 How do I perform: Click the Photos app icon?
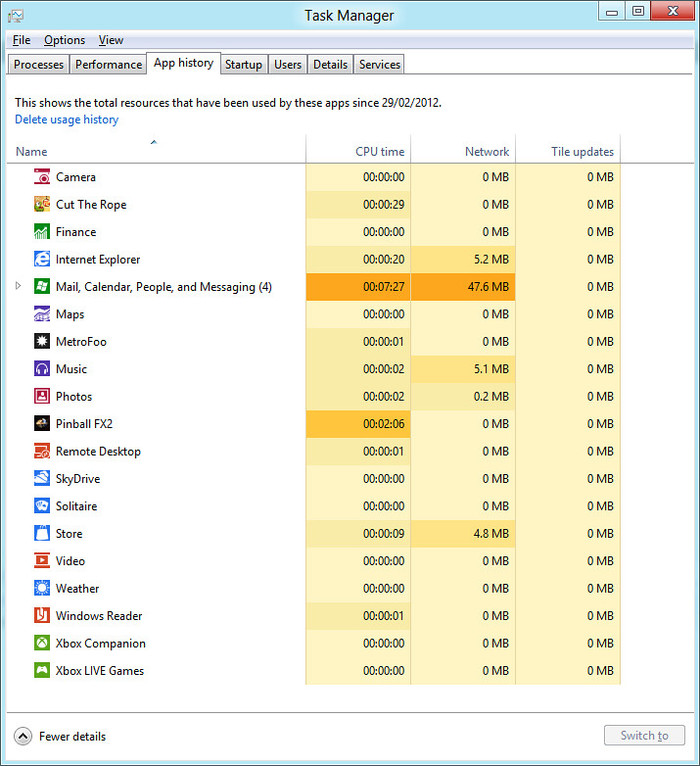click(x=42, y=396)
